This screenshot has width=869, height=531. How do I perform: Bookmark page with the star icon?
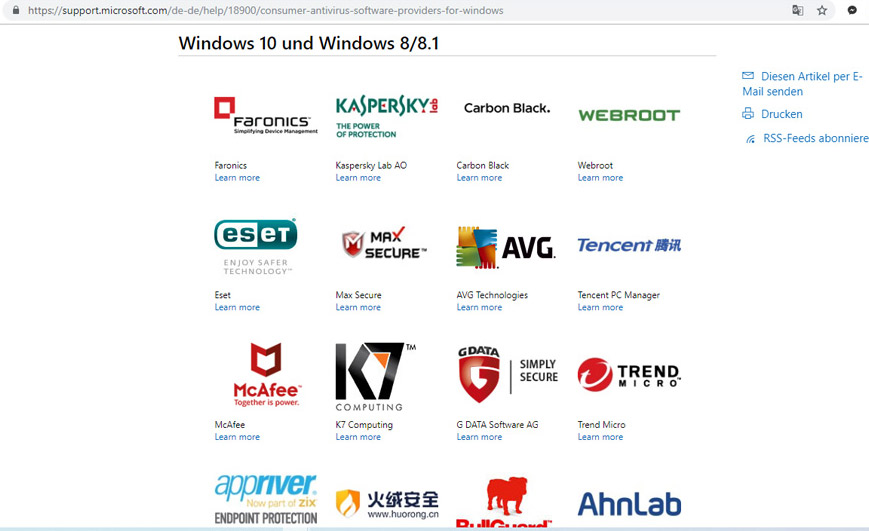822,10
